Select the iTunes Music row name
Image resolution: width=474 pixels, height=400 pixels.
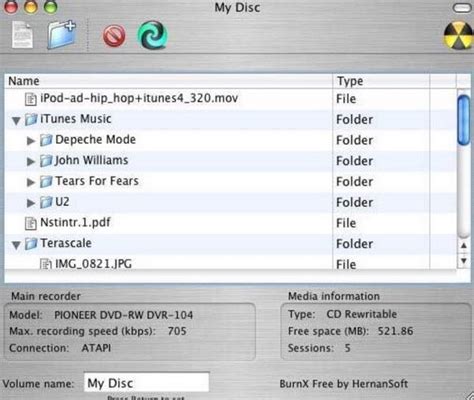pyautogui.click(x=76, y=119)
